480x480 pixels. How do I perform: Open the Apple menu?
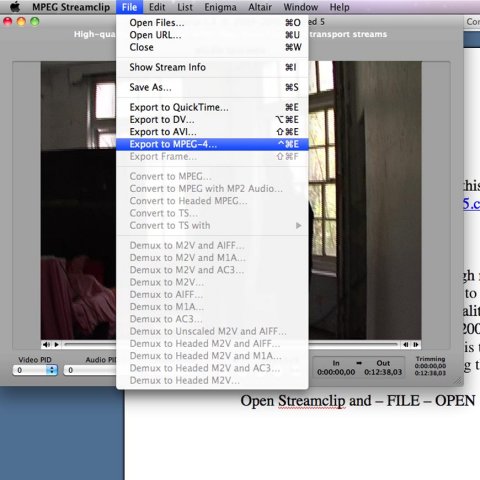click(15, 7)
